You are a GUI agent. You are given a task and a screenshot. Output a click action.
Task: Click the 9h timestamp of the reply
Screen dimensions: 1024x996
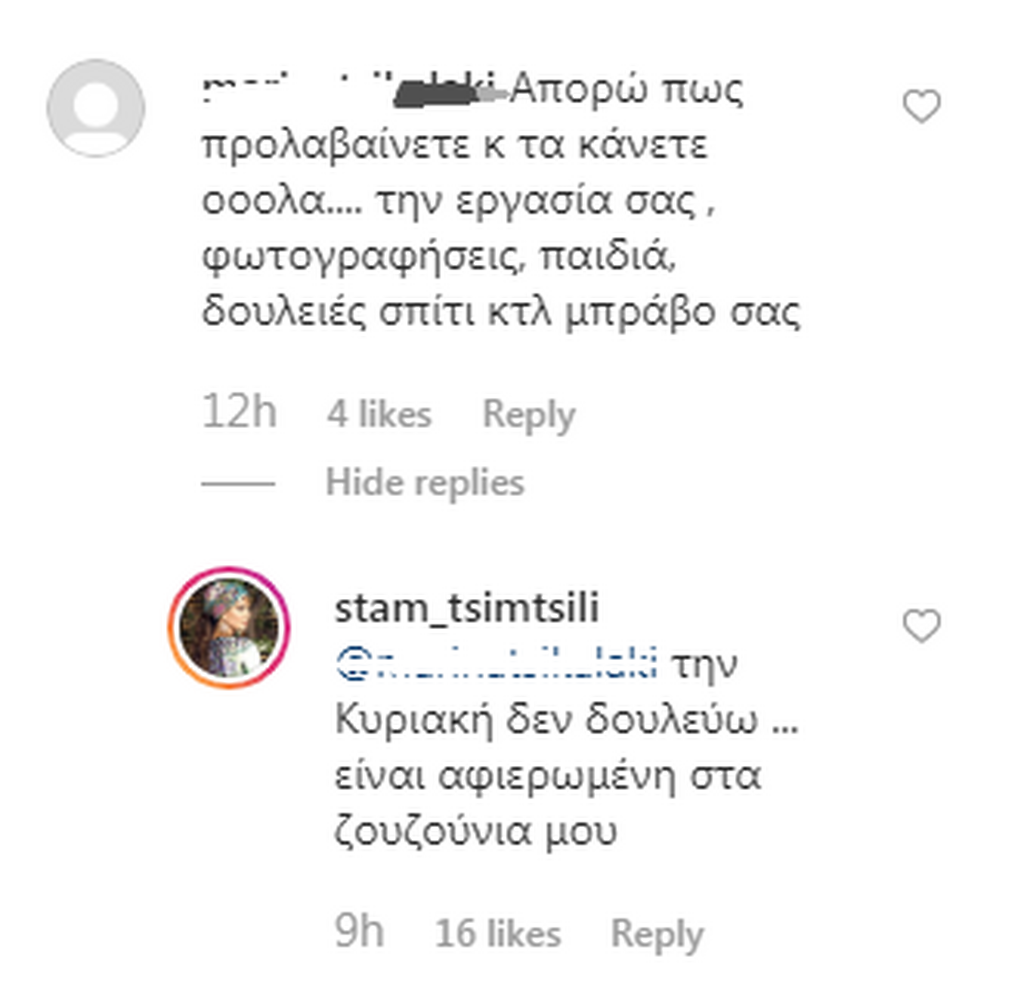pyautogui.click(x=359, y=932)
